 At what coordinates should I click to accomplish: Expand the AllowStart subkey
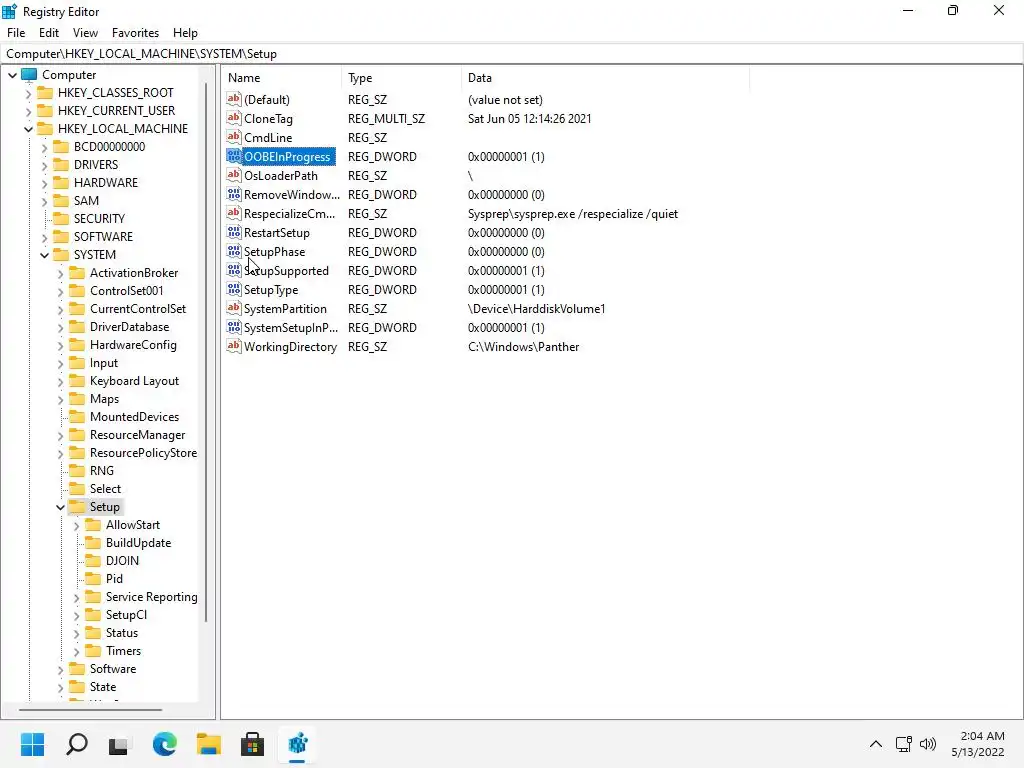[76, 526]
